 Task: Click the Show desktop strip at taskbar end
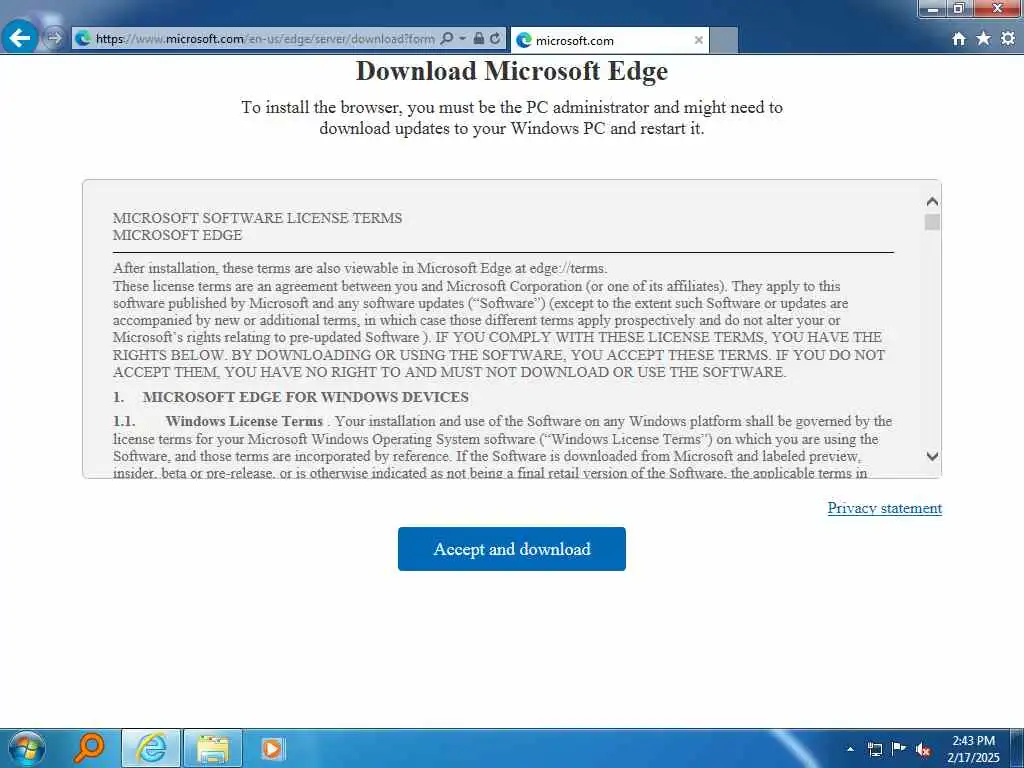point(1018,748)
